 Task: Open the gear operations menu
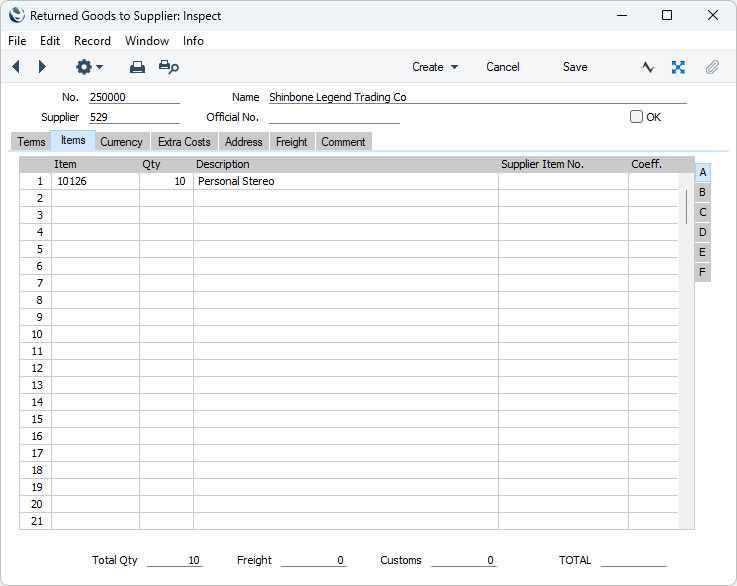tap(89, 67)
